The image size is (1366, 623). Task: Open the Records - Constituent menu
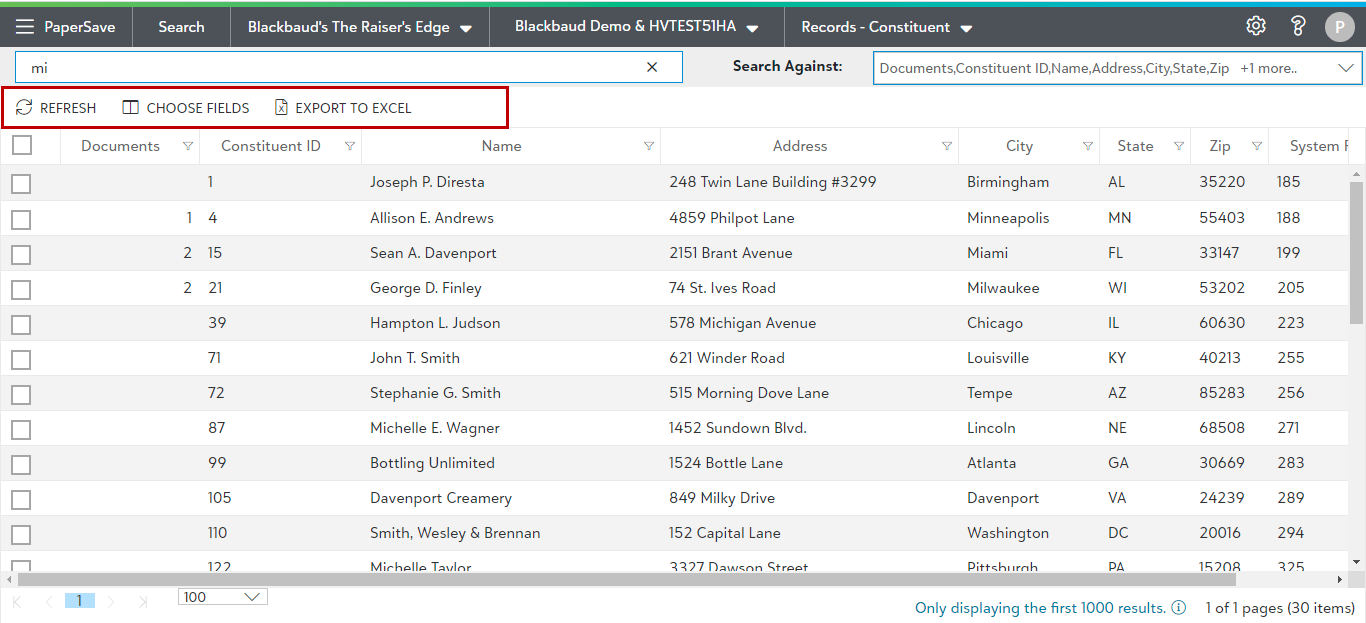[886, 27]
